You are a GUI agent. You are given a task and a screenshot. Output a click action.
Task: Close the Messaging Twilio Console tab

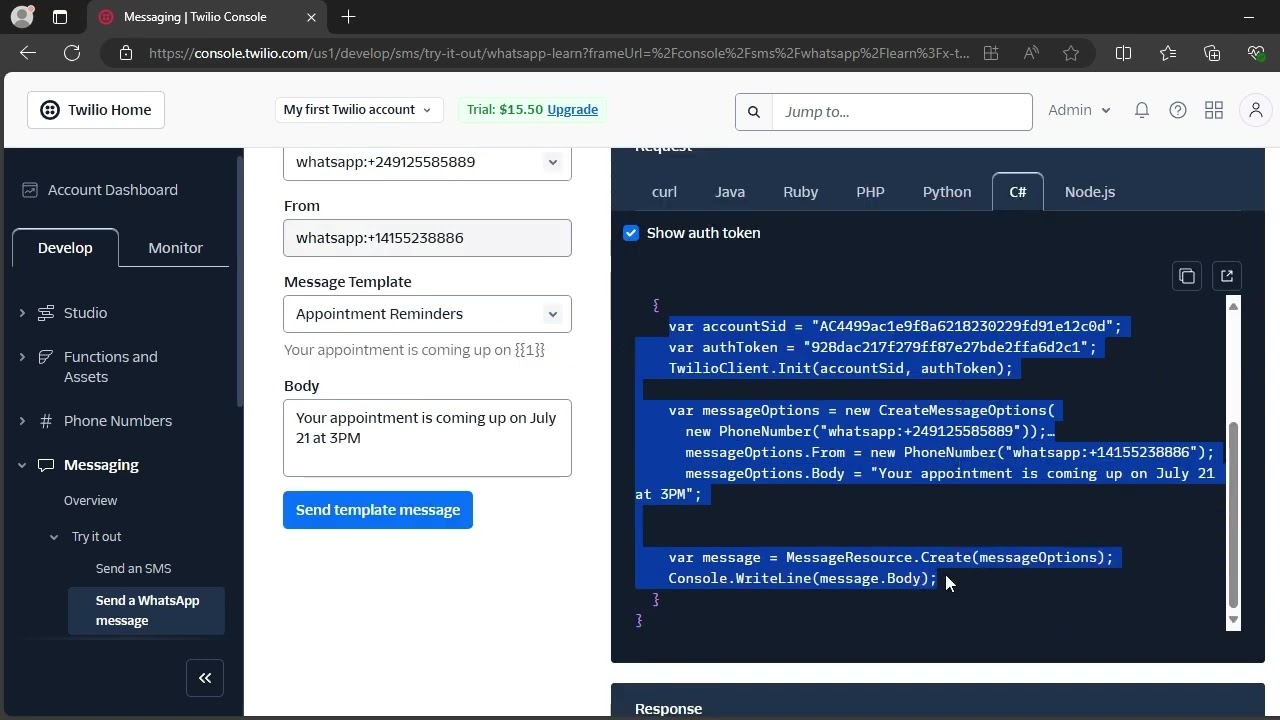311,17
